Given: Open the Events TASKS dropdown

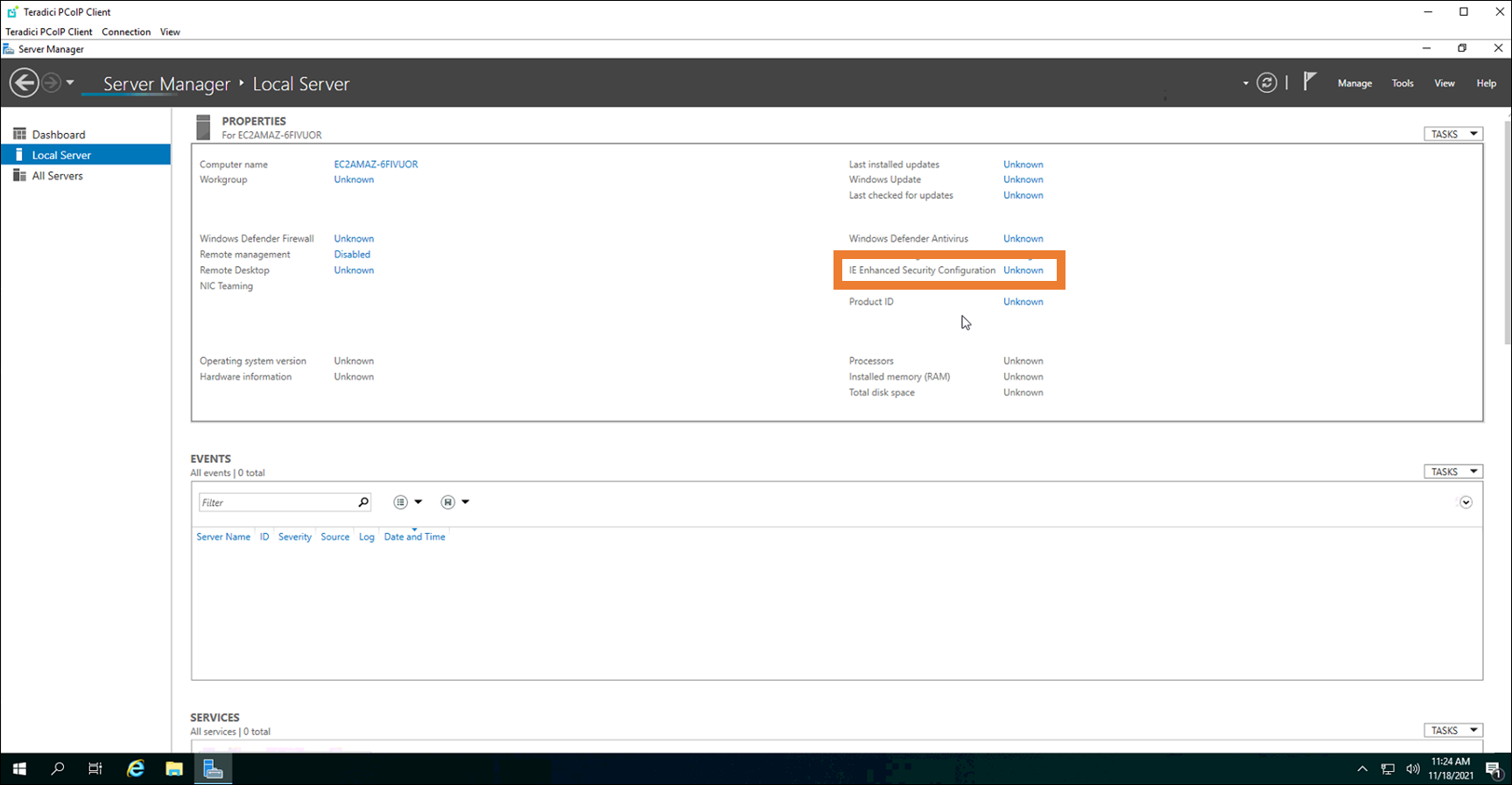Looking at the screenshot, I should tap(1452, 472).
